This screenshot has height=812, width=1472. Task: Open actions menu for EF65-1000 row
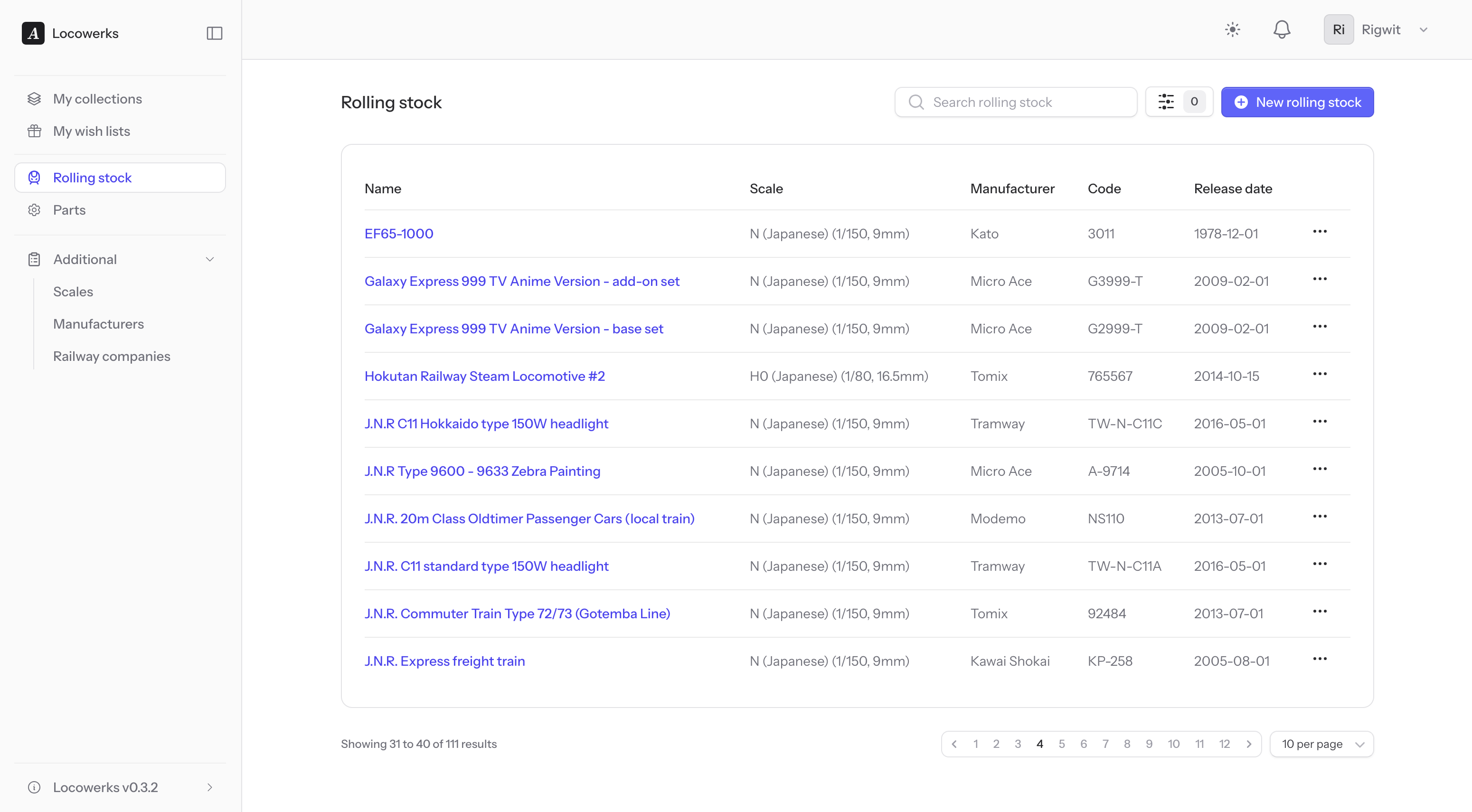click(1320, 231)
